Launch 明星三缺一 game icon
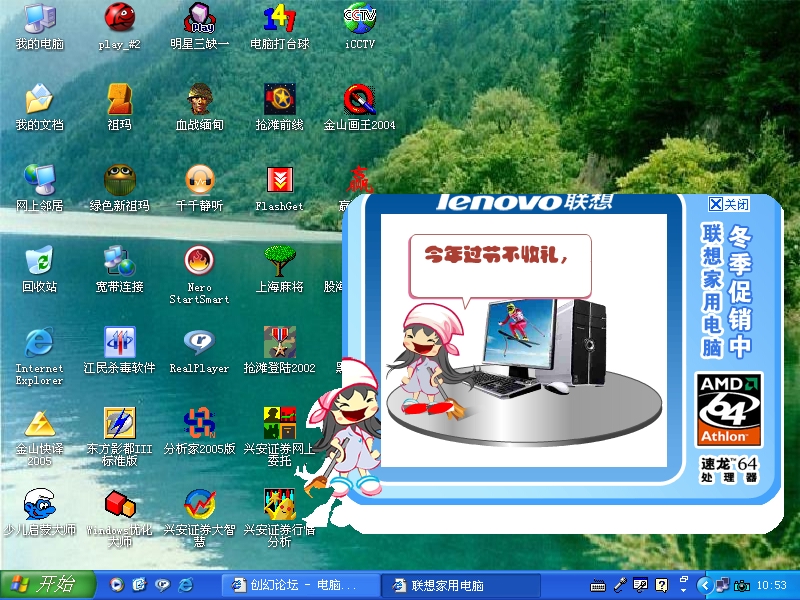The height and width of the screenshot is (600, 800). coord(199,27)
